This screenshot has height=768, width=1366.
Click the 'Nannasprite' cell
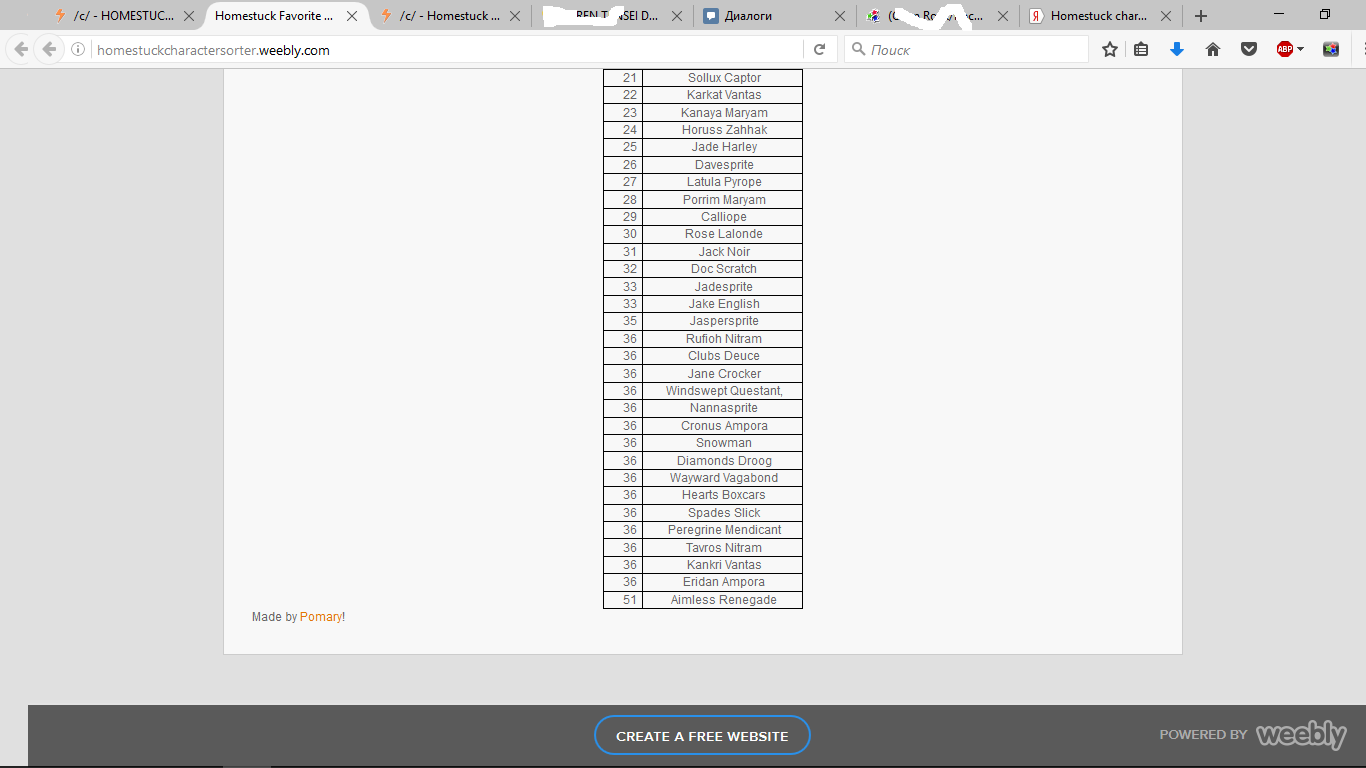point(723,408)
